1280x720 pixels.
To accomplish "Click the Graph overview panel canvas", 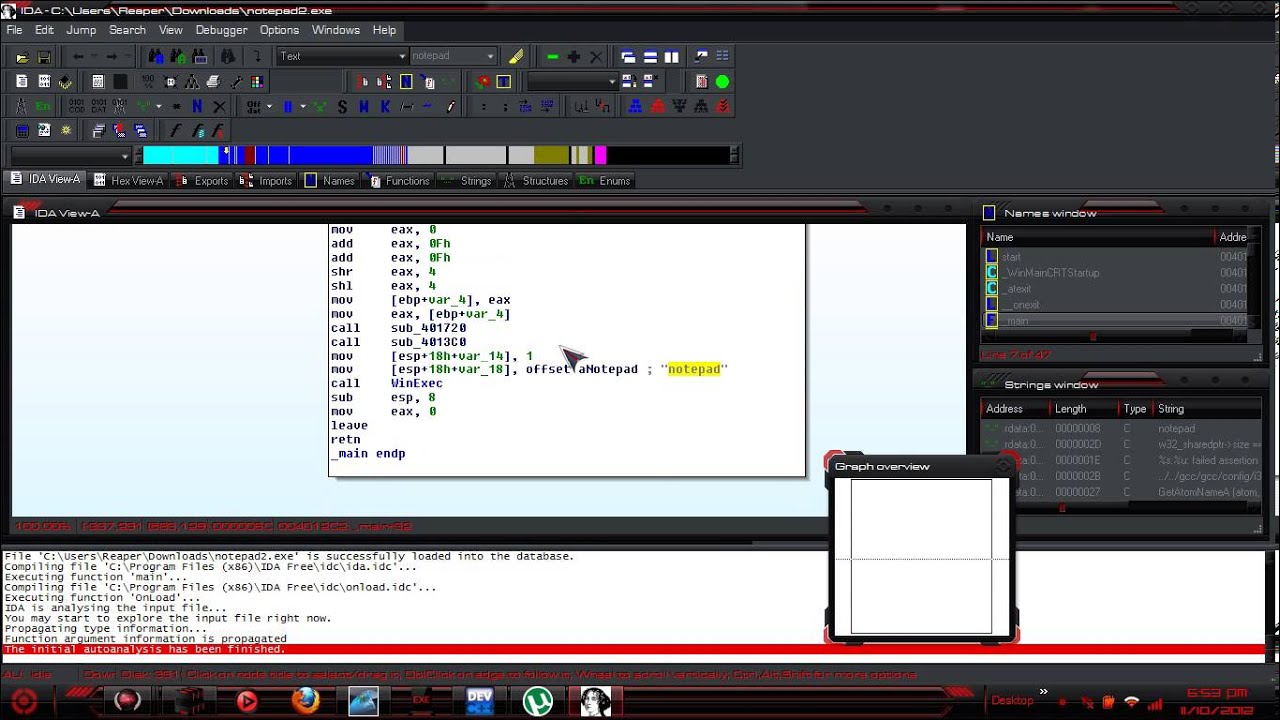I will coord(921,556).
